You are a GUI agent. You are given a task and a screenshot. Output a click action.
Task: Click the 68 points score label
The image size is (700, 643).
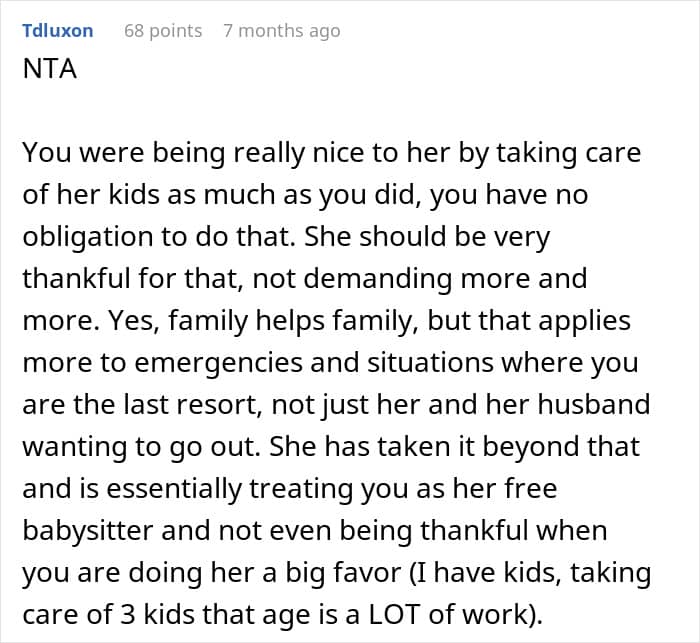163,31
